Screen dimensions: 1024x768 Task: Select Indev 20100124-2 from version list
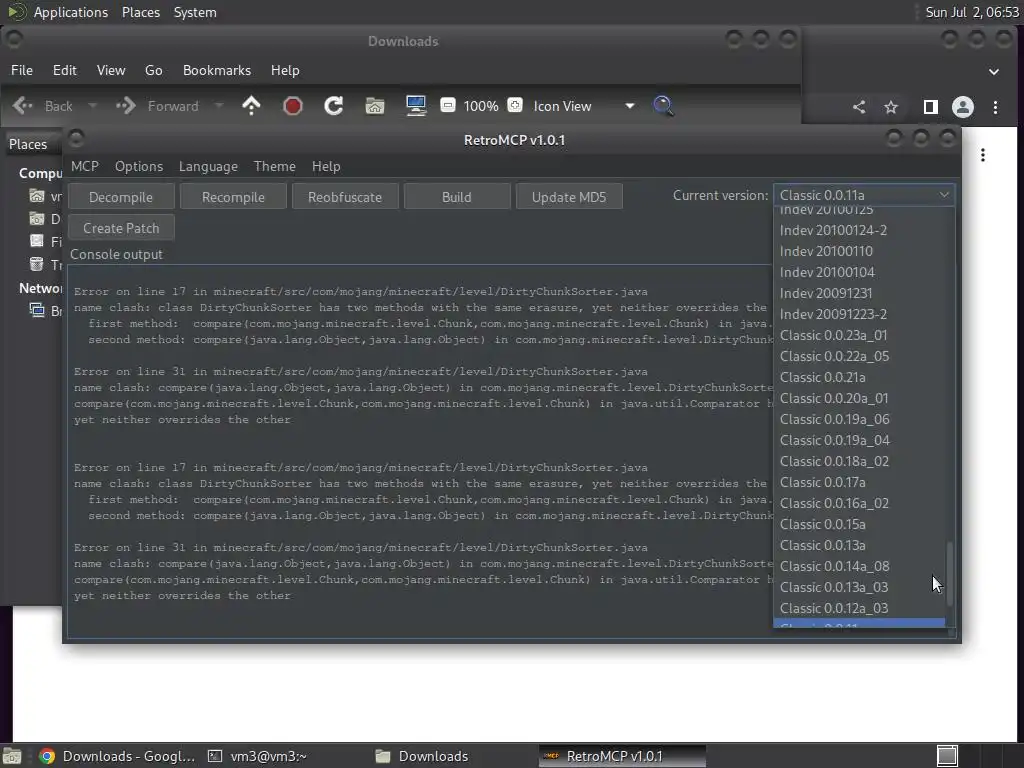[859, 230]
